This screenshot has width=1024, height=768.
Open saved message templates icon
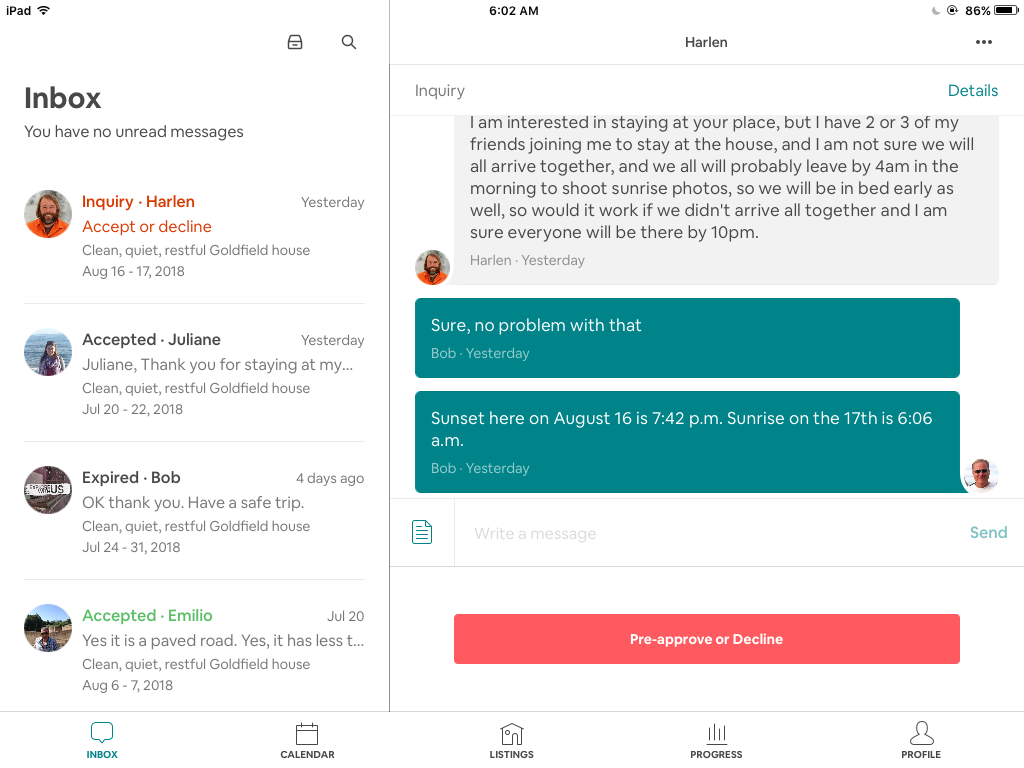click(x=421, y=531)
